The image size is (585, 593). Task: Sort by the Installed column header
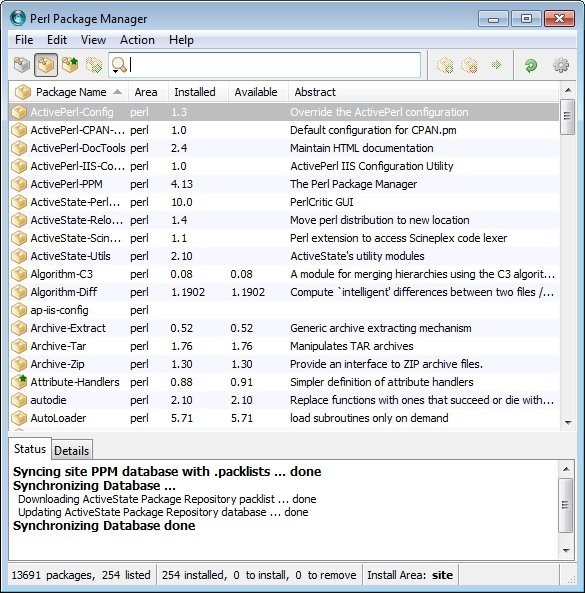198,92
